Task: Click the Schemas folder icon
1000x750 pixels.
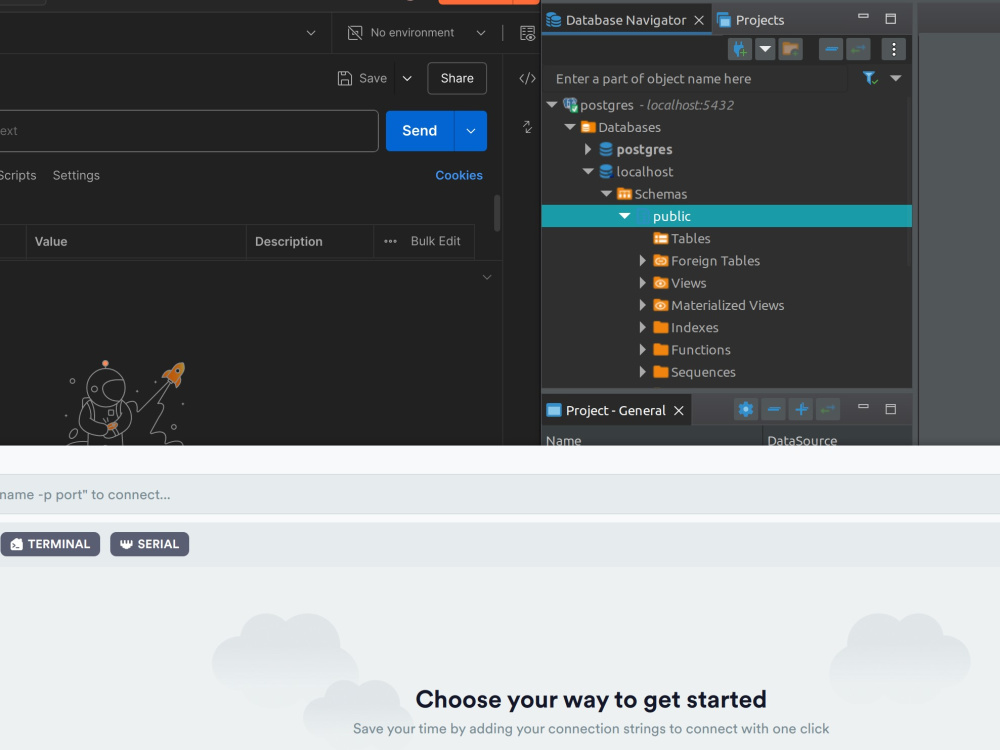Action: point(624,194)
